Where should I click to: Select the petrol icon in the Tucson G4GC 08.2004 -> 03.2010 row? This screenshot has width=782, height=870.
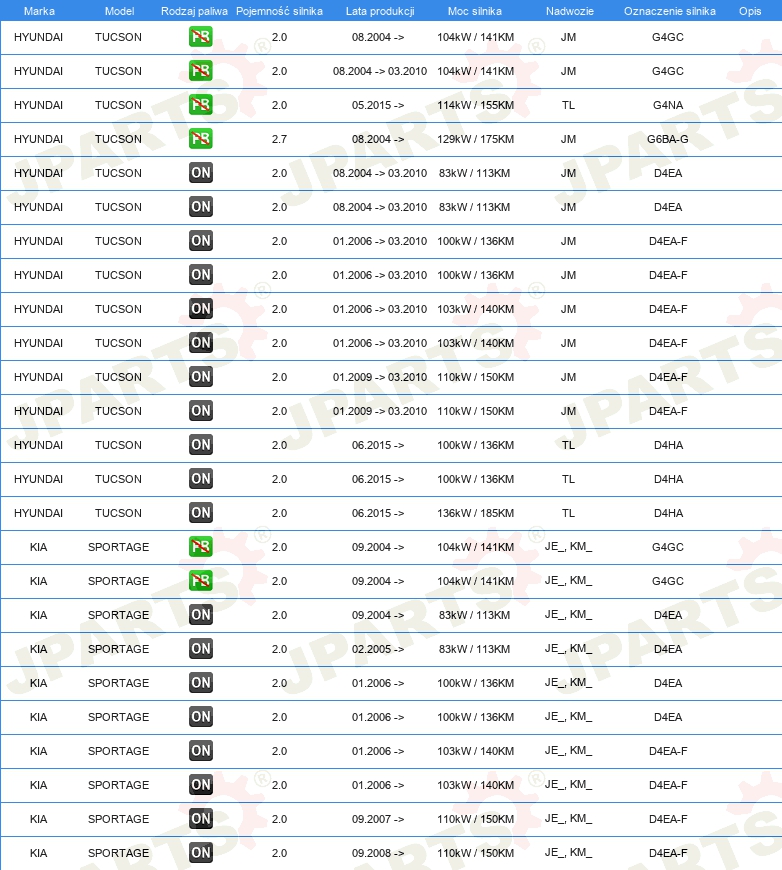tap(200, 71)
